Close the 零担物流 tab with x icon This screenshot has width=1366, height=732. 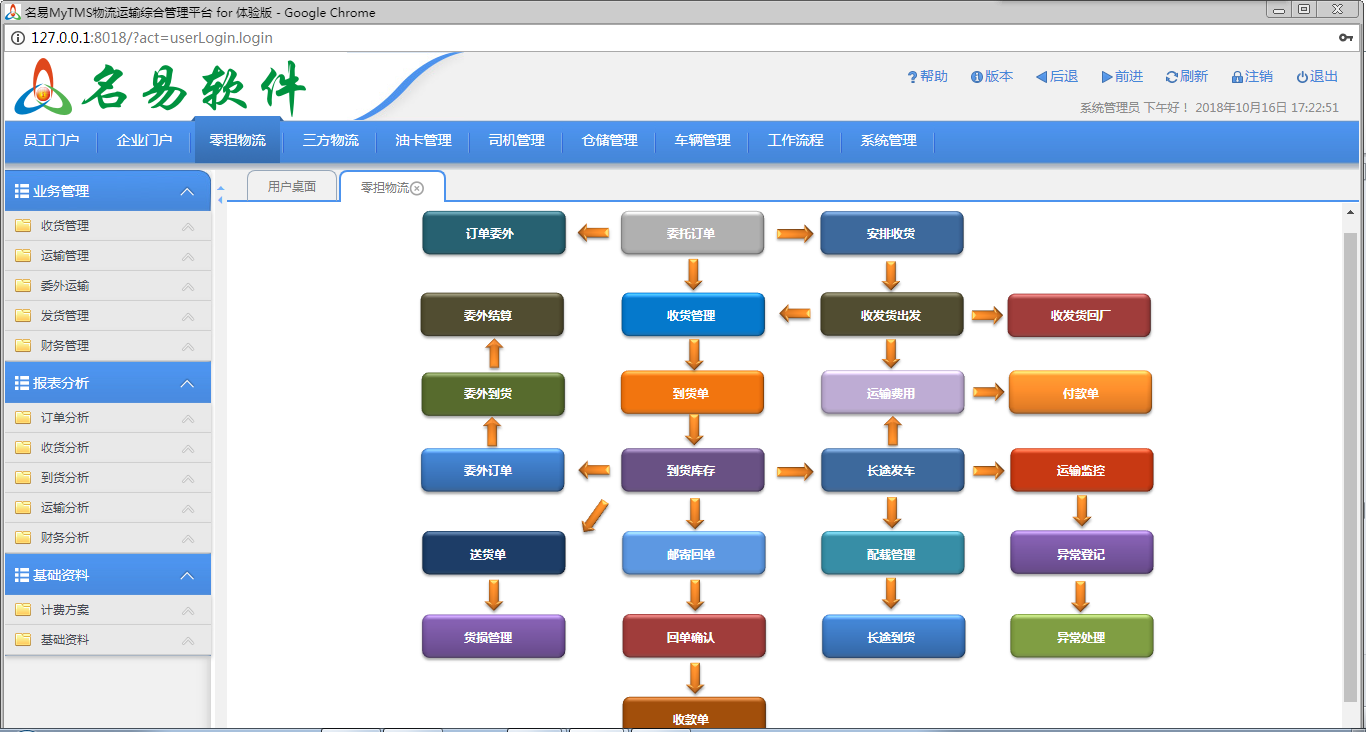tap(417, 188)
